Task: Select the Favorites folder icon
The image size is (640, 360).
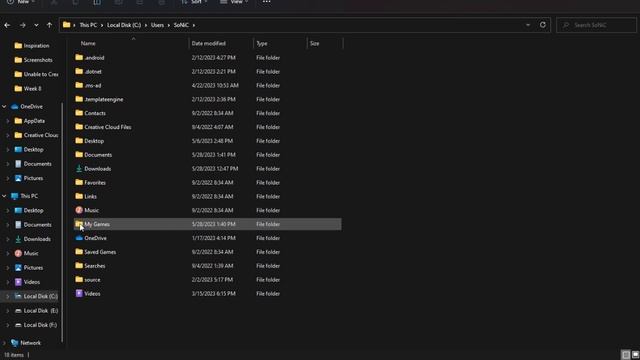Action: coord(79,182)
